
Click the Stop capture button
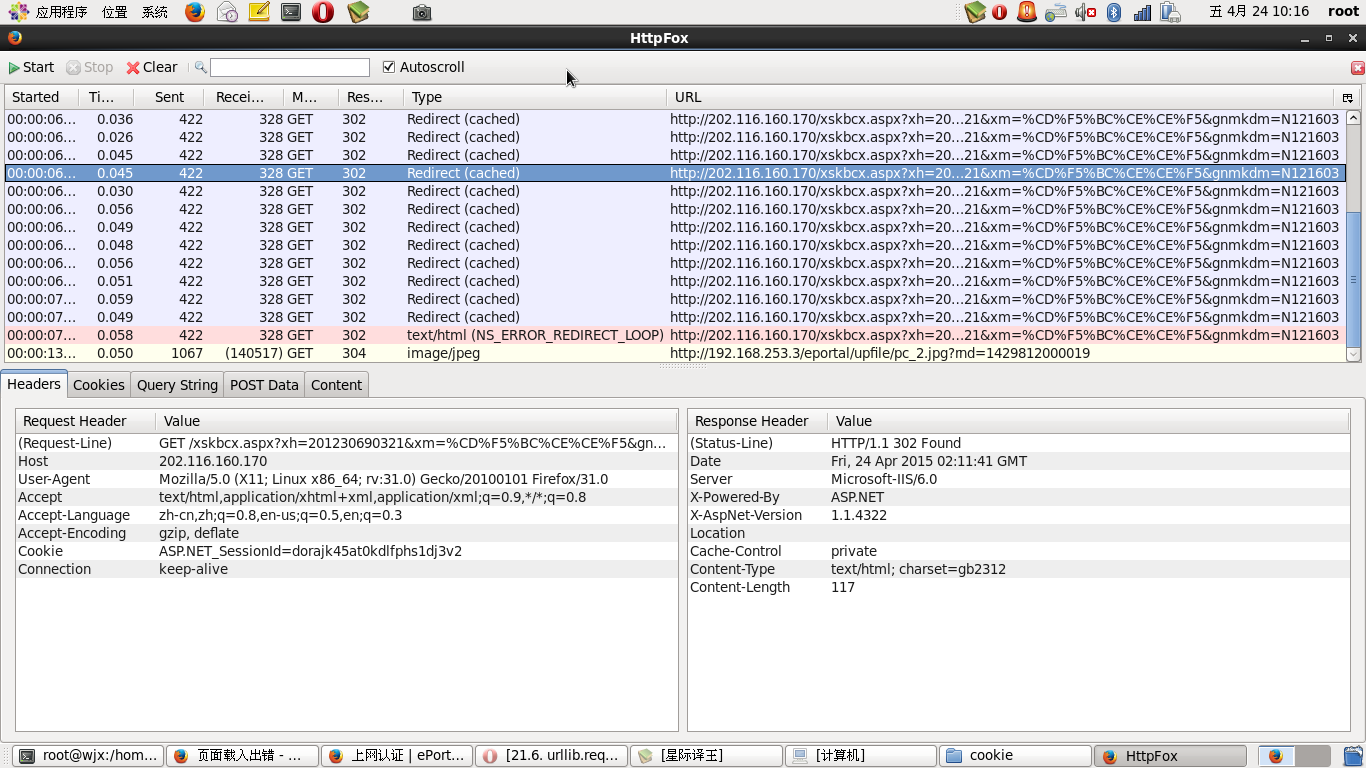pyautogui.click(x=90, y=67)
